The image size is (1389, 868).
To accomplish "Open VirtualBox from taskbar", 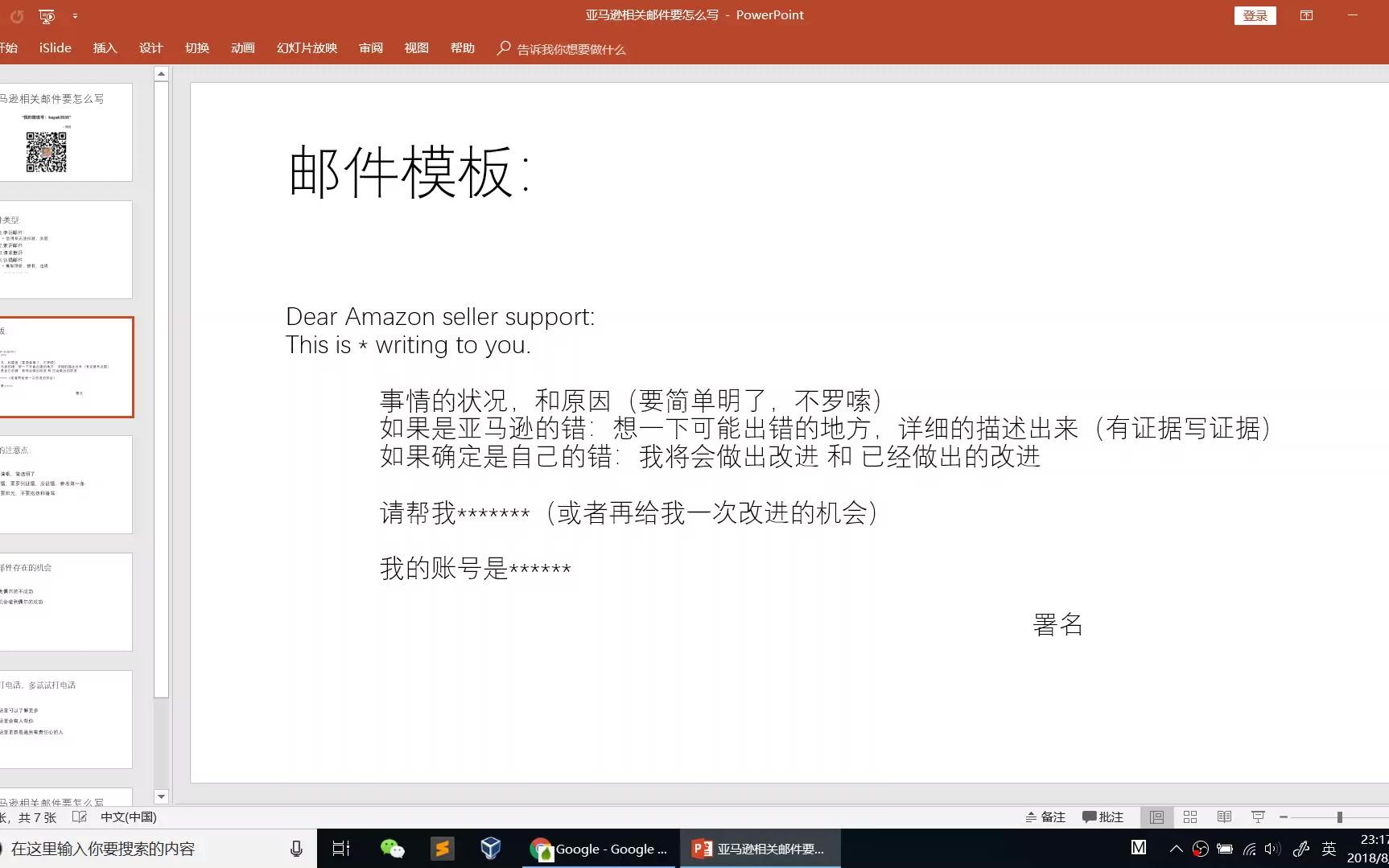I will click(x=491, y=848).
